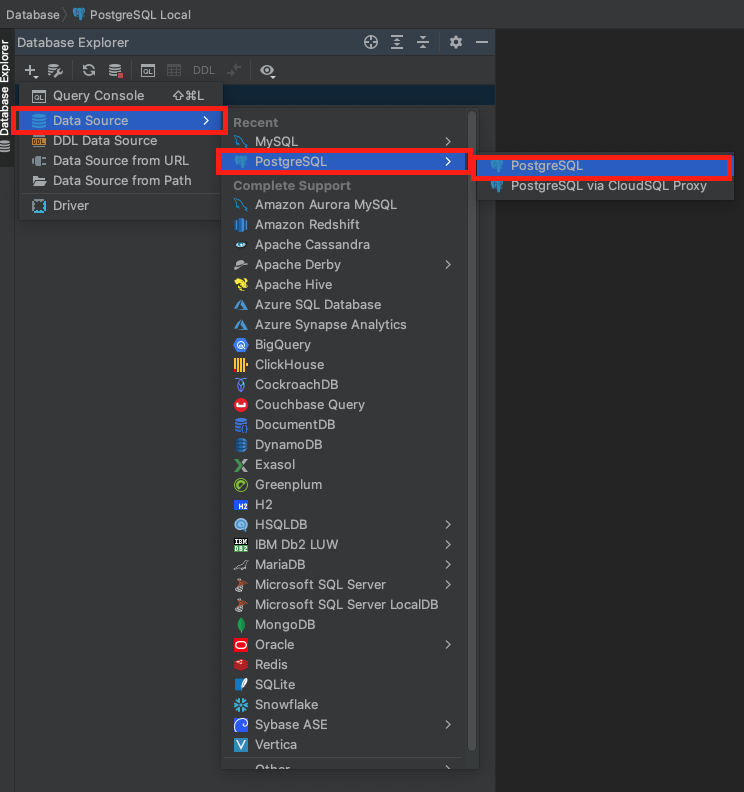The width and height of the screenshot is (744, 792).
Task: Click the SQLite feather icon
Action: (241, 685)
